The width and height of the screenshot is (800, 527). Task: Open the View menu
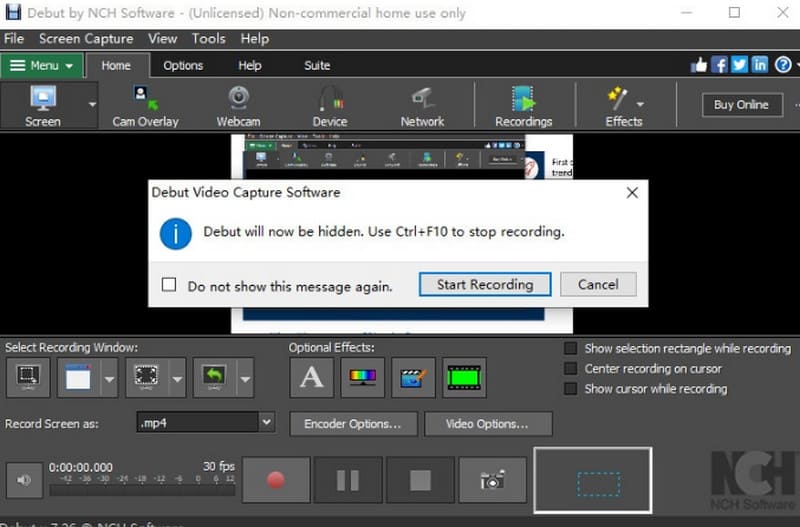pyautogui.click(x=162, y=39)
